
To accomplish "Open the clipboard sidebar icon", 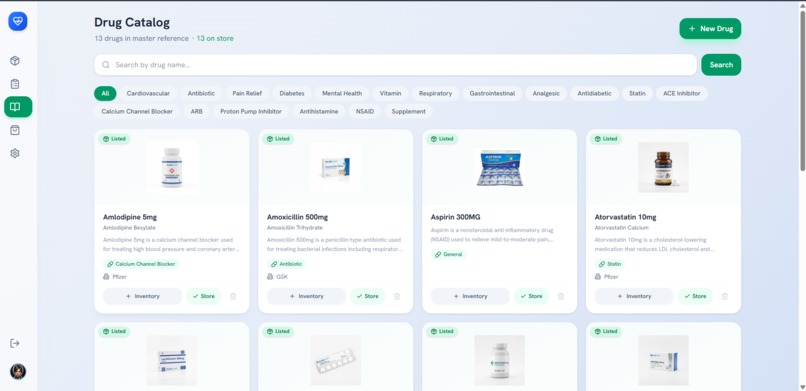I will pyautogui.click(x=15, y=84).
